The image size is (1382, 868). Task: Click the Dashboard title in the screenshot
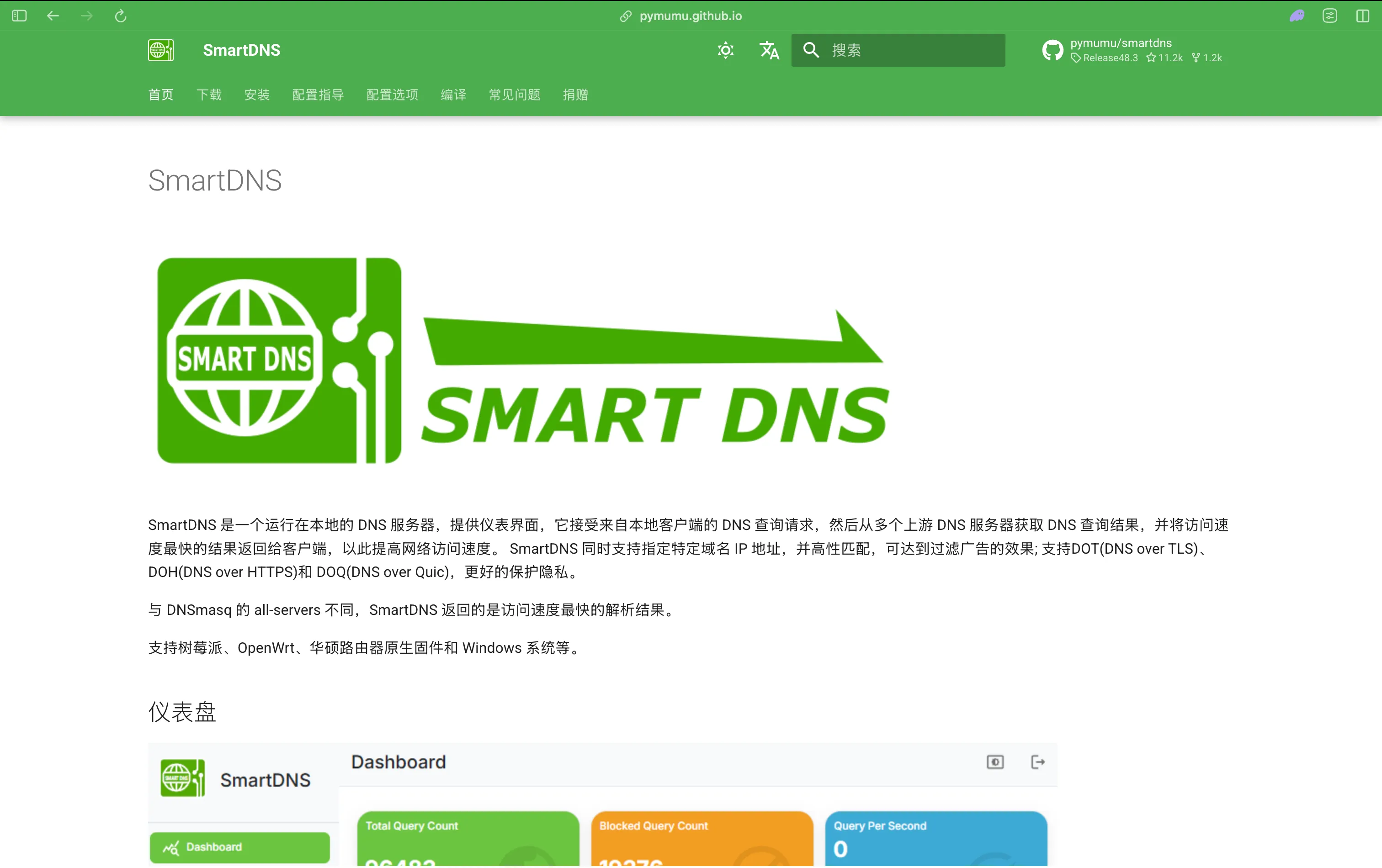pos(399,762)
